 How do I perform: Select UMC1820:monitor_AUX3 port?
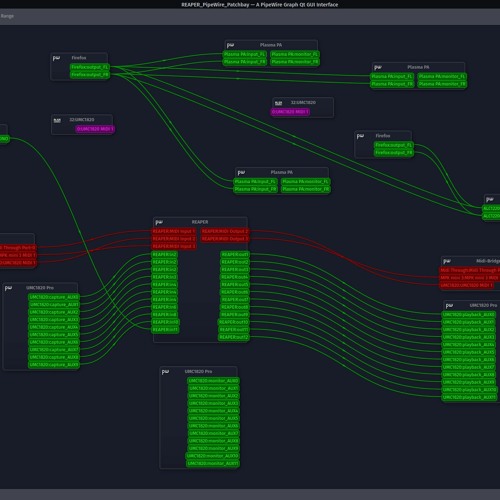213,404
